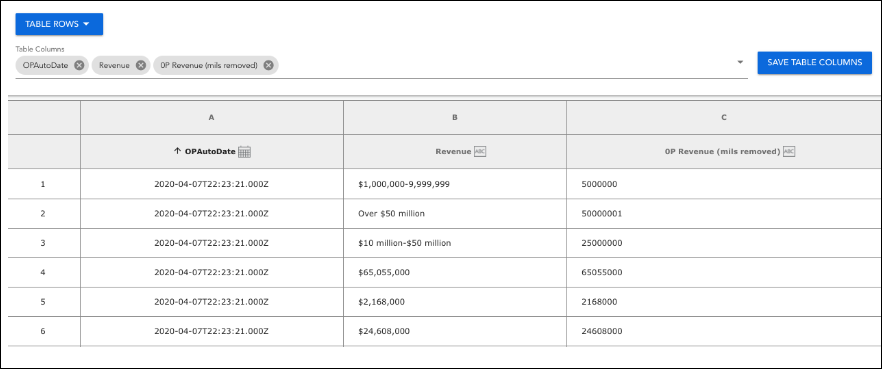
Task: Select row number 4
Action: [44, 272]
